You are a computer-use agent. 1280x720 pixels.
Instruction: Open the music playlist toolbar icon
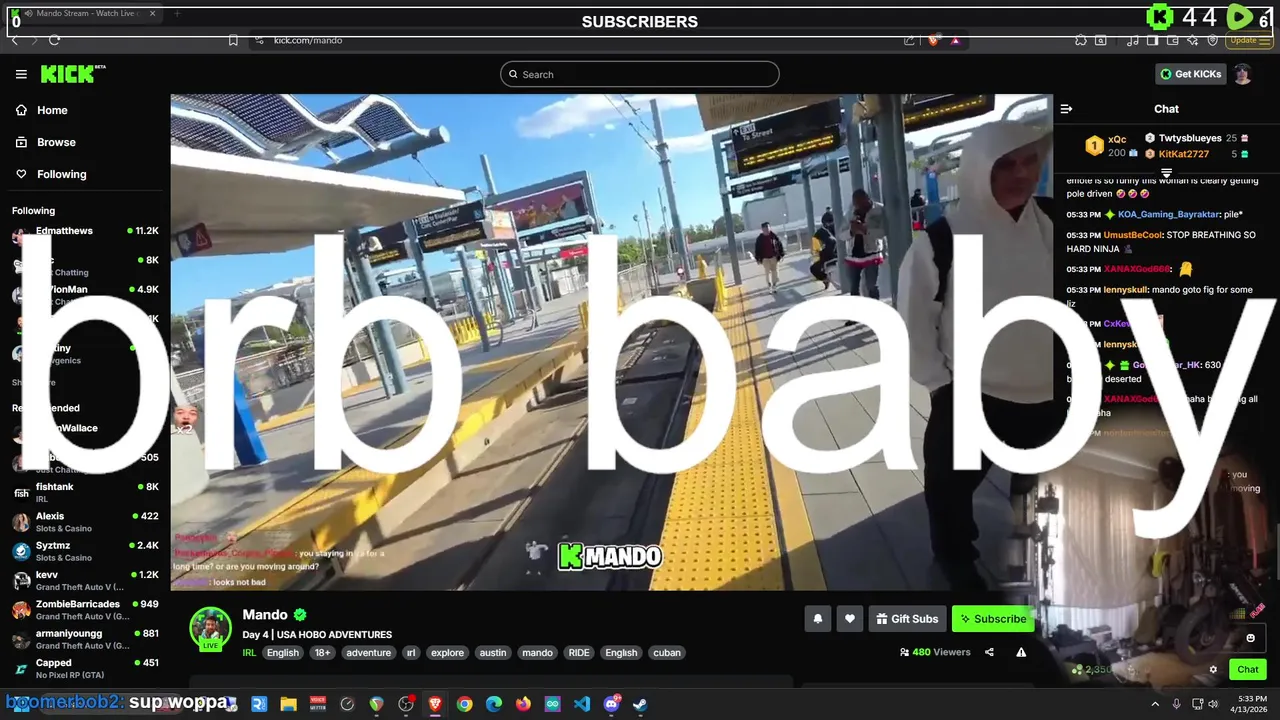tap(1132, 40)
